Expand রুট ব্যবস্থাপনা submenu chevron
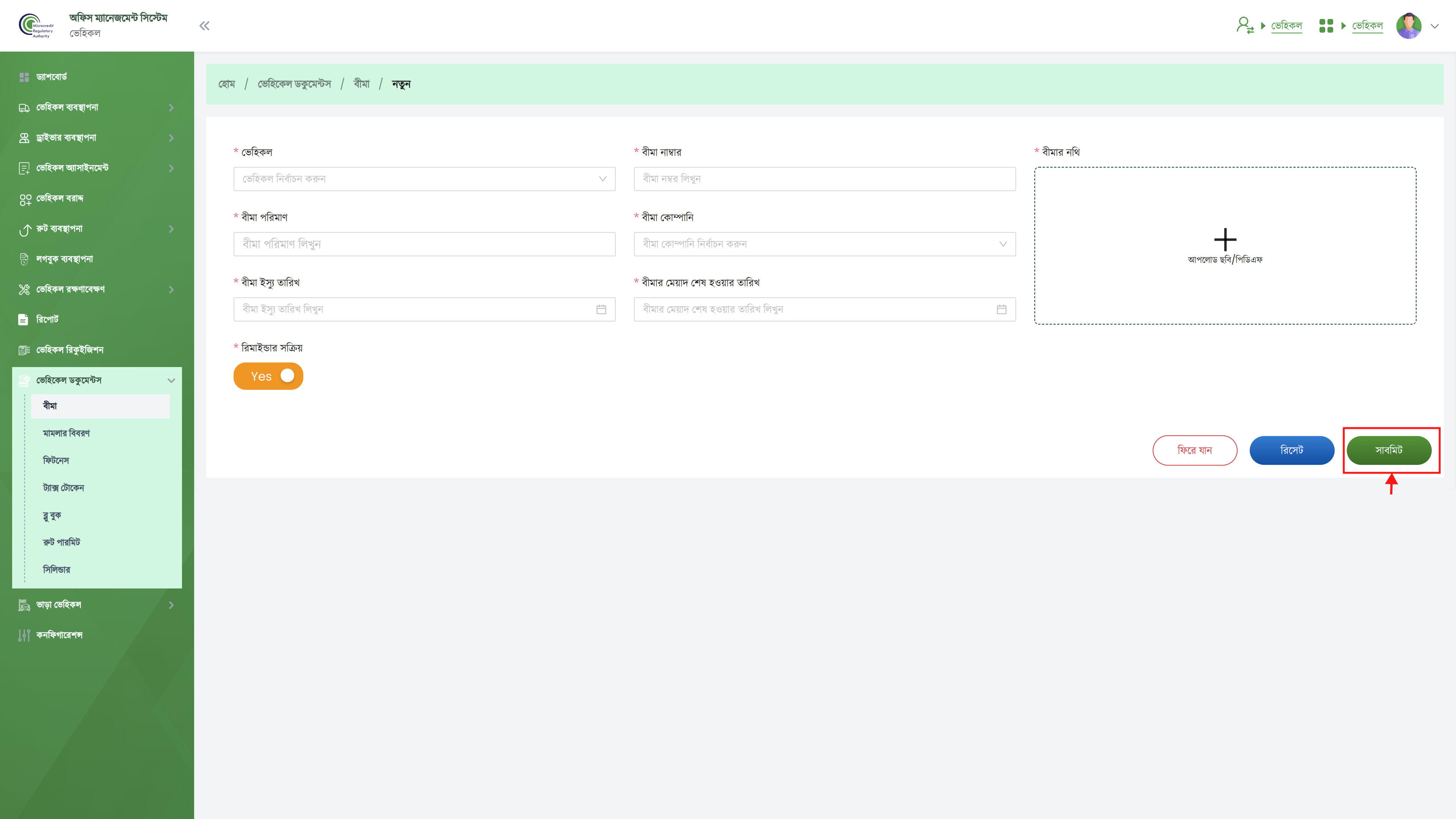 pyautogui.click(x=171, y=229)
